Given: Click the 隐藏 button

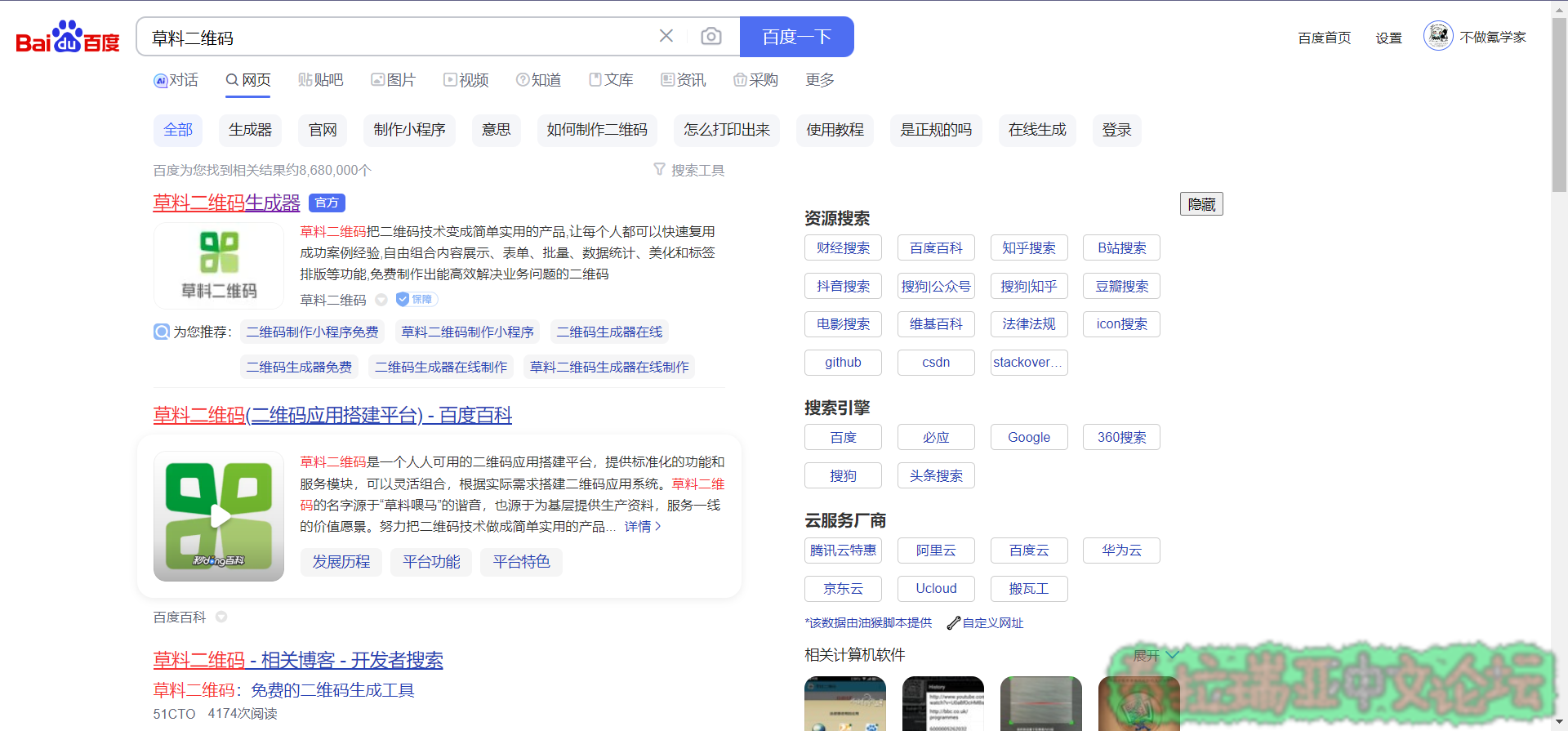Looking at the screenshot, I should coord(1201,204).
